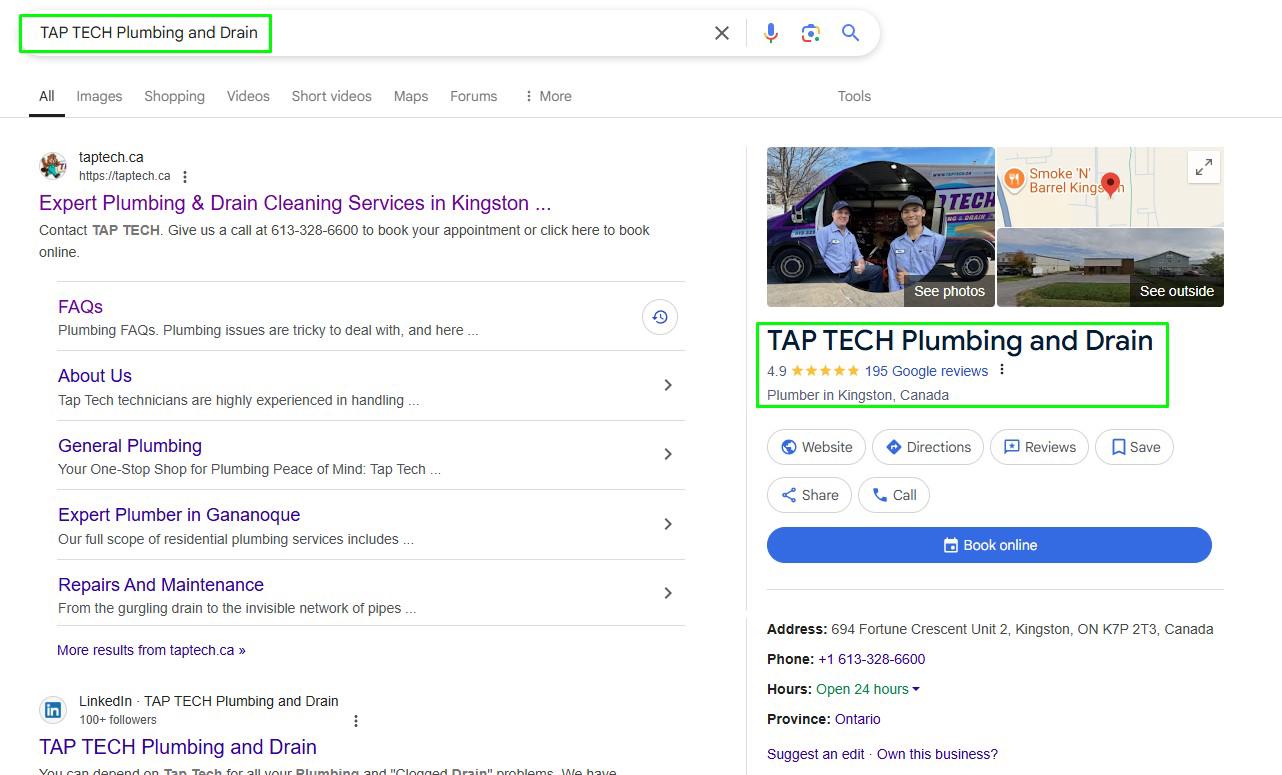Expand the map with fullscreen arrows icon

click(1204, 167)
